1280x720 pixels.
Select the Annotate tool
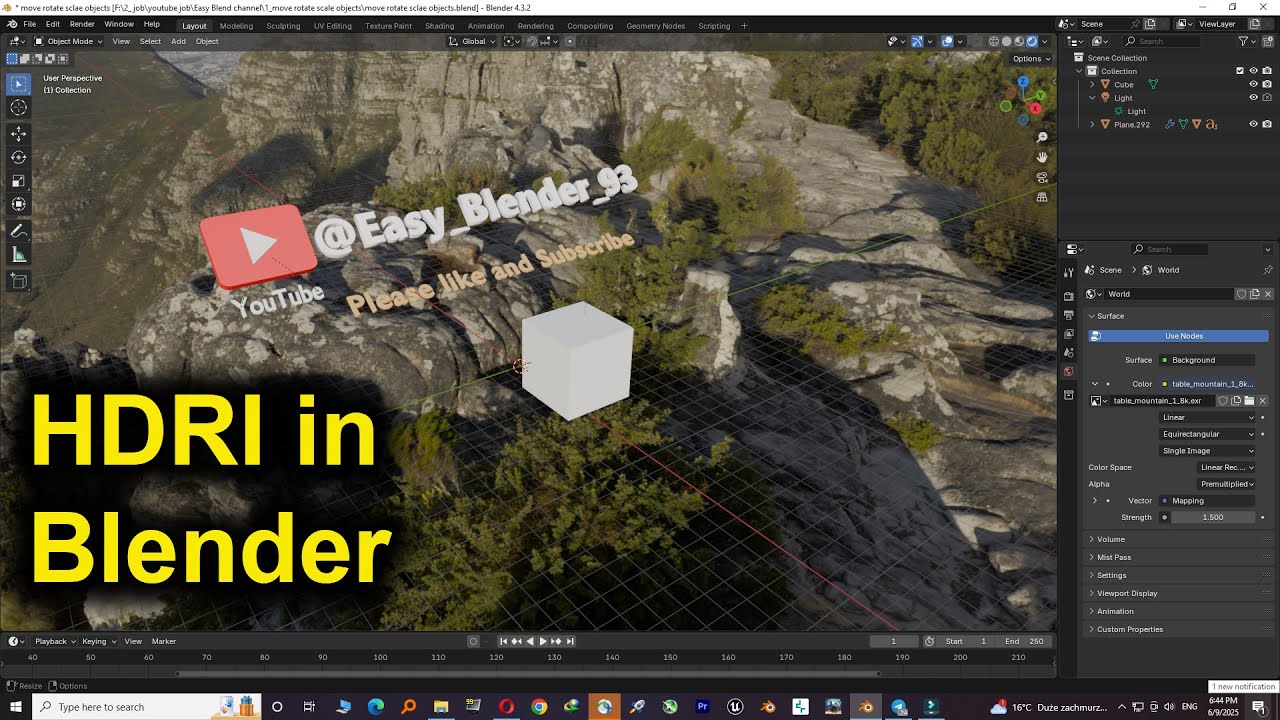[x=19, y=231]
